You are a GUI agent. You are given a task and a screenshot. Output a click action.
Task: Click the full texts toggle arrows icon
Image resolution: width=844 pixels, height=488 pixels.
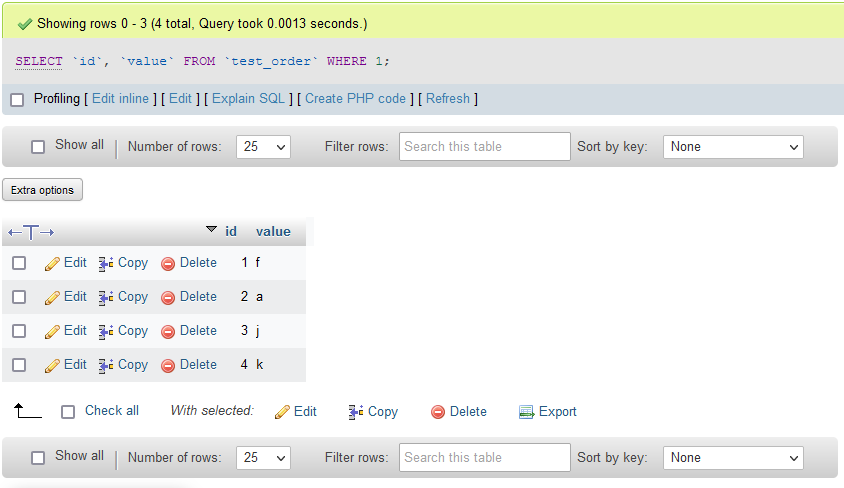pos(31,232)
